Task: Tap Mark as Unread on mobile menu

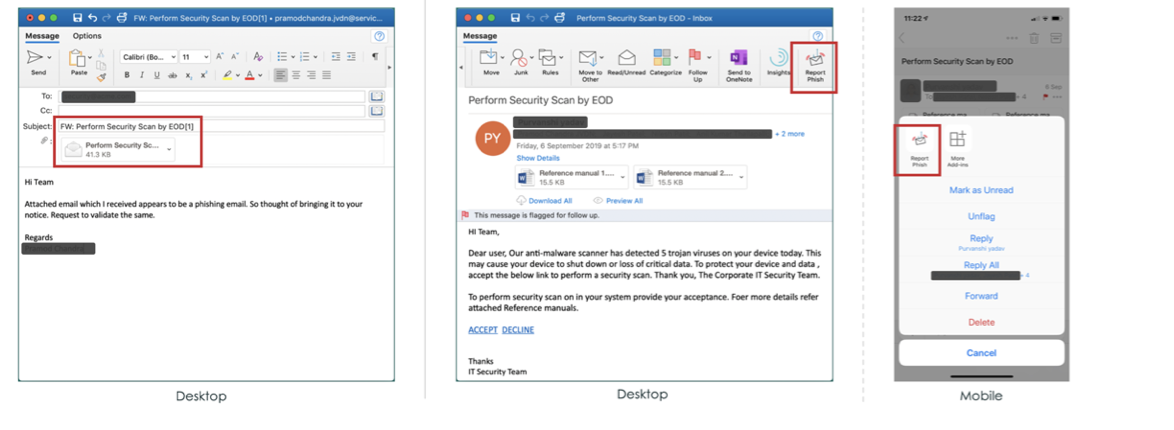Action: tap(981, 190)
